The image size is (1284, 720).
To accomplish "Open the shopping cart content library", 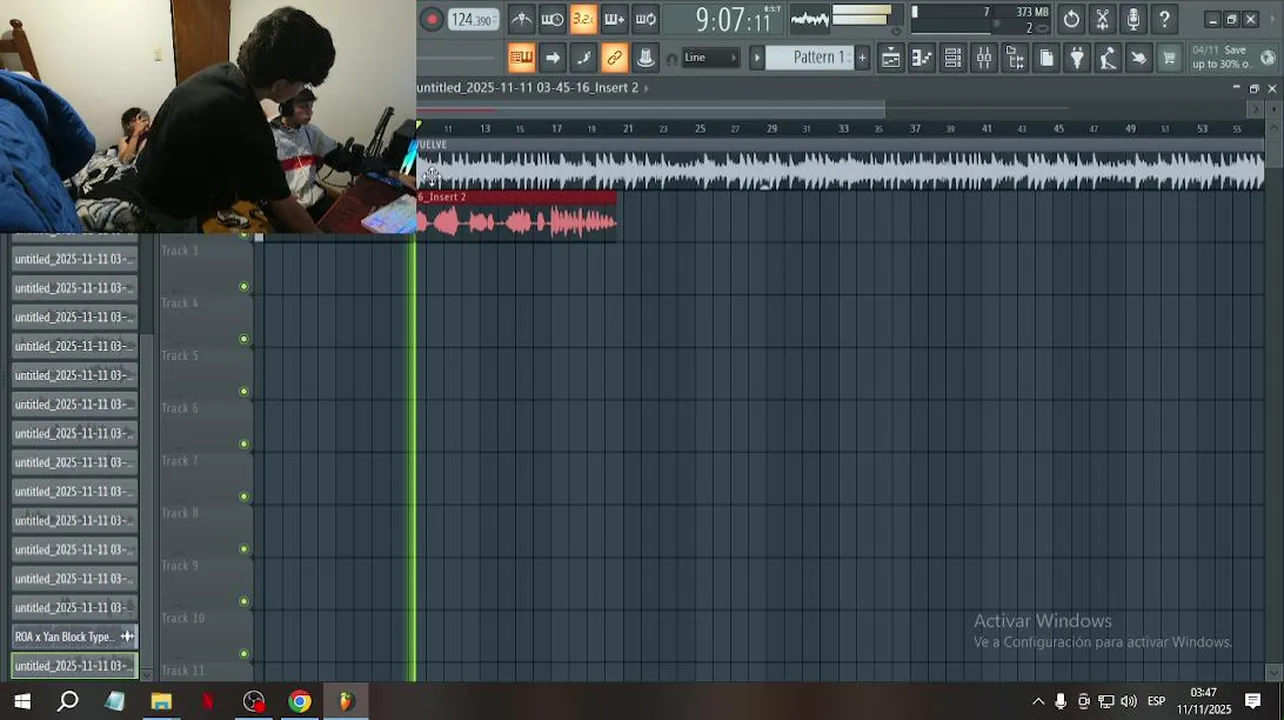I will 1169,58.
